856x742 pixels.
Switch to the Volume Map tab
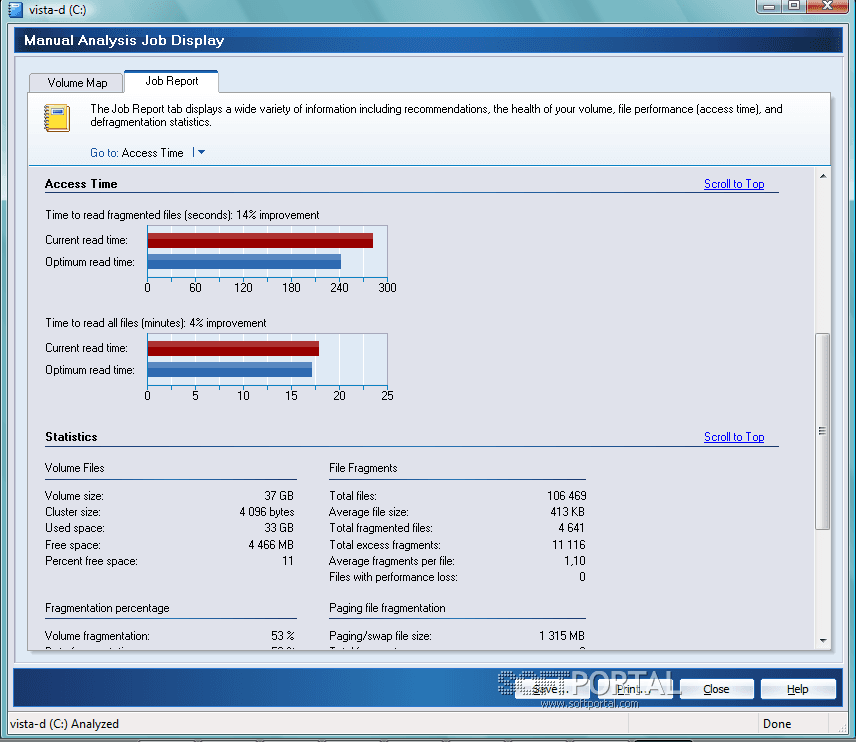76,83
